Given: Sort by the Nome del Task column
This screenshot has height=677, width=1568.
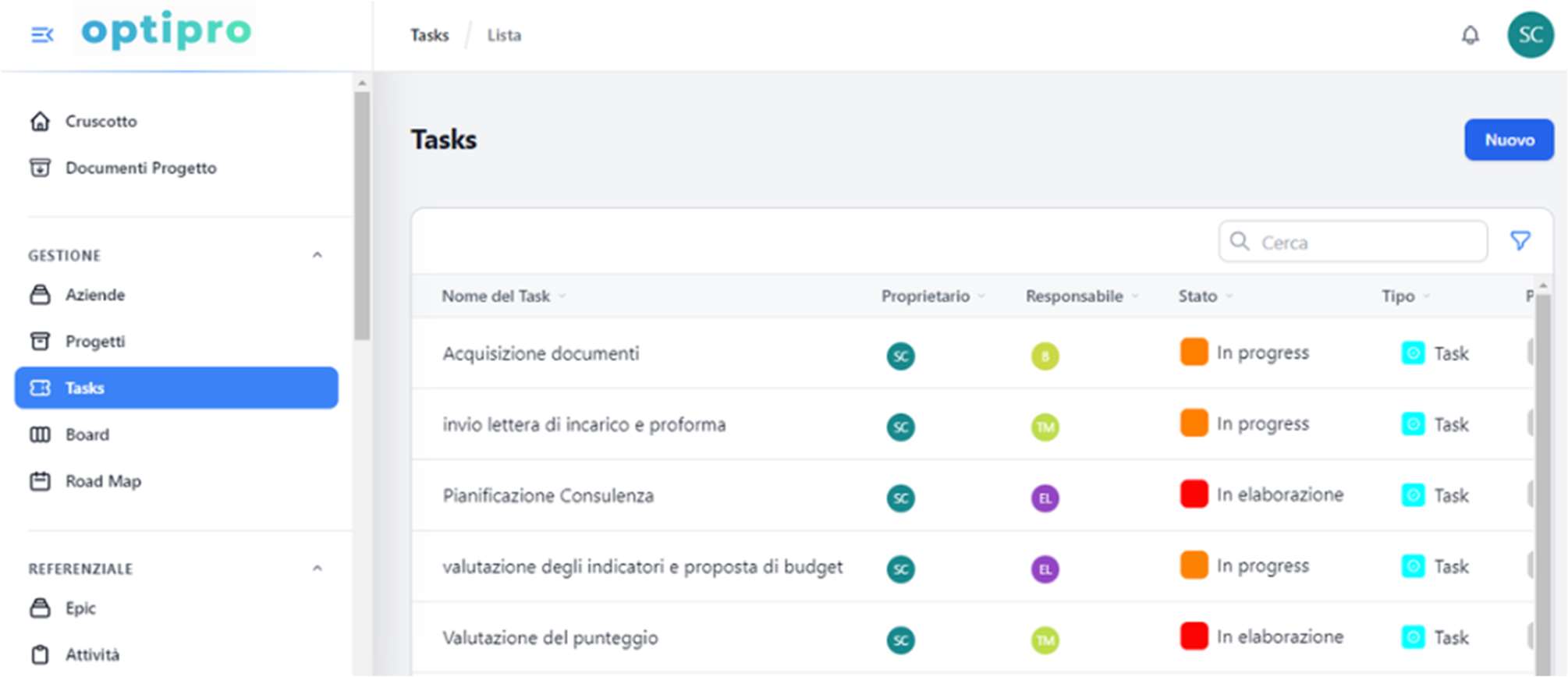Looking at the screenshot, I should tap(496, 296).
